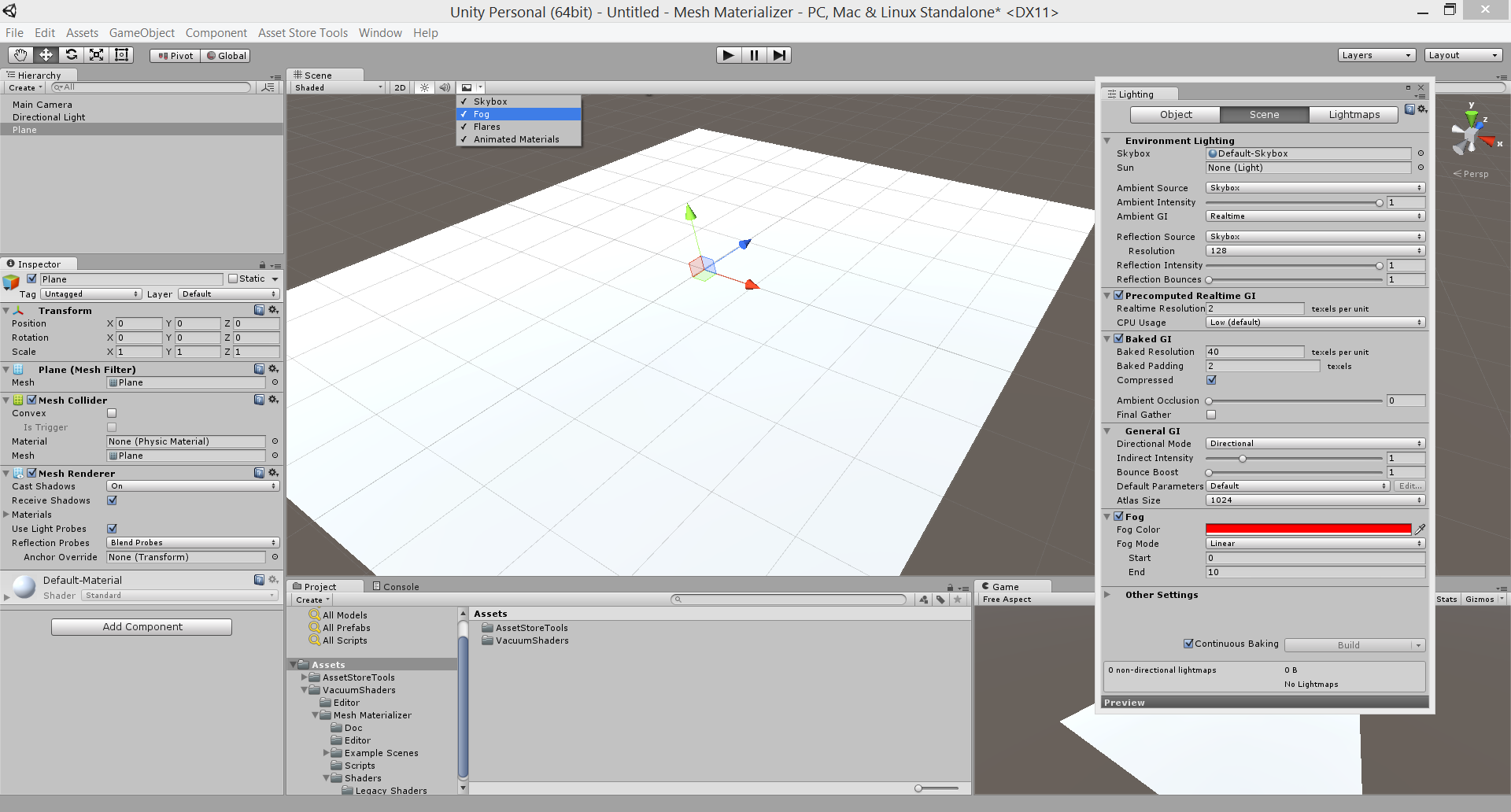The height and width of the screenshot is (812, 1511).
Task: Select the Scale tool in the toolbar
Action: (x=96, y=54)
